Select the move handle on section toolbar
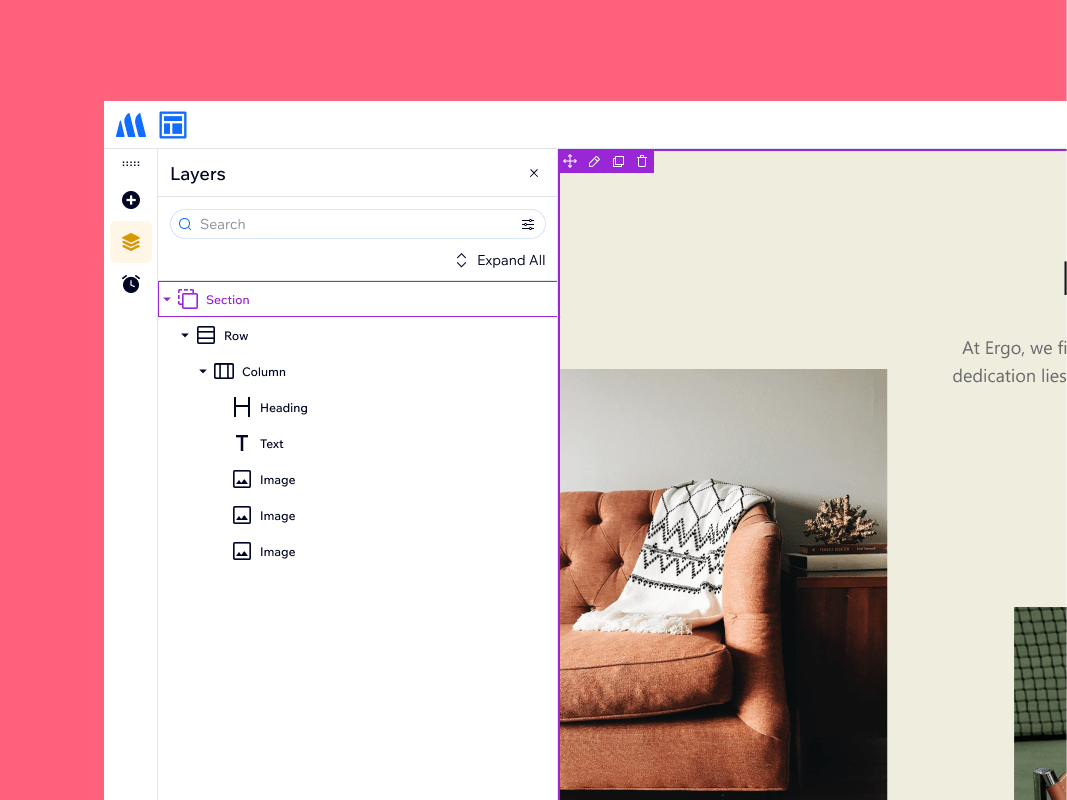Image resolution: width=1067 pixels, height=800 pixels. 570,161
